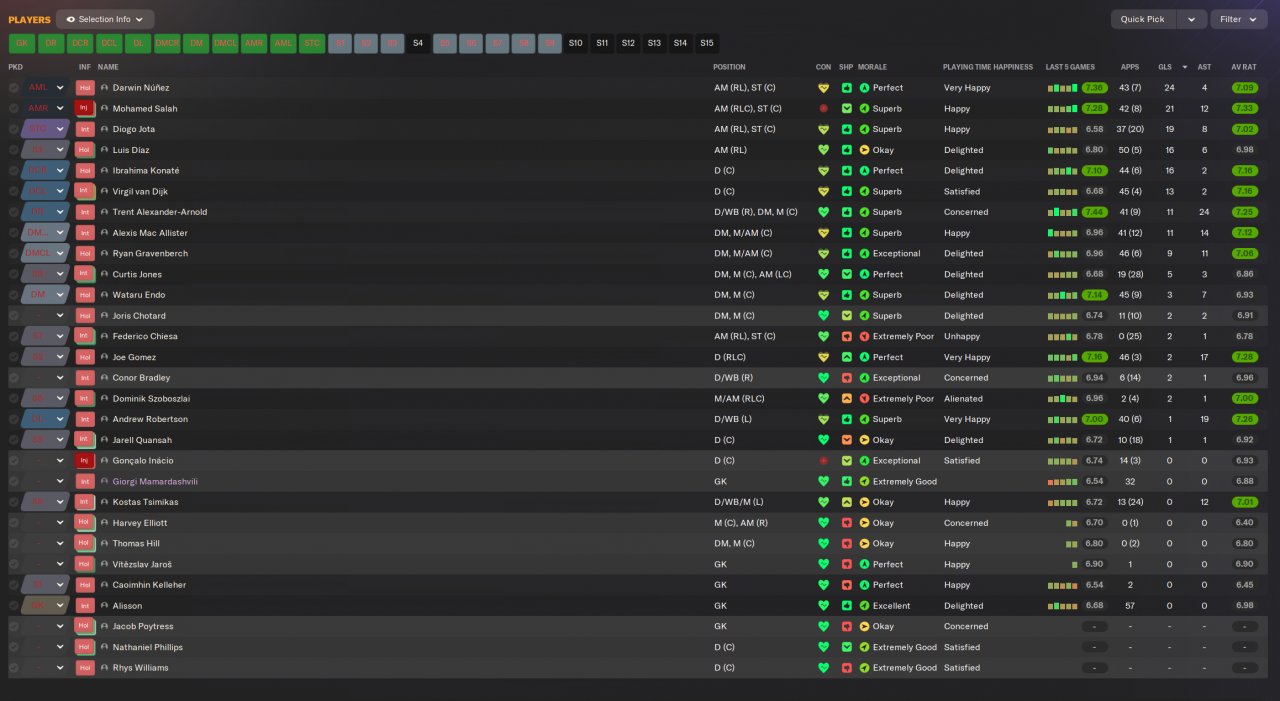Click Mohamed Salah's red injury condition icon

[824, 108]
